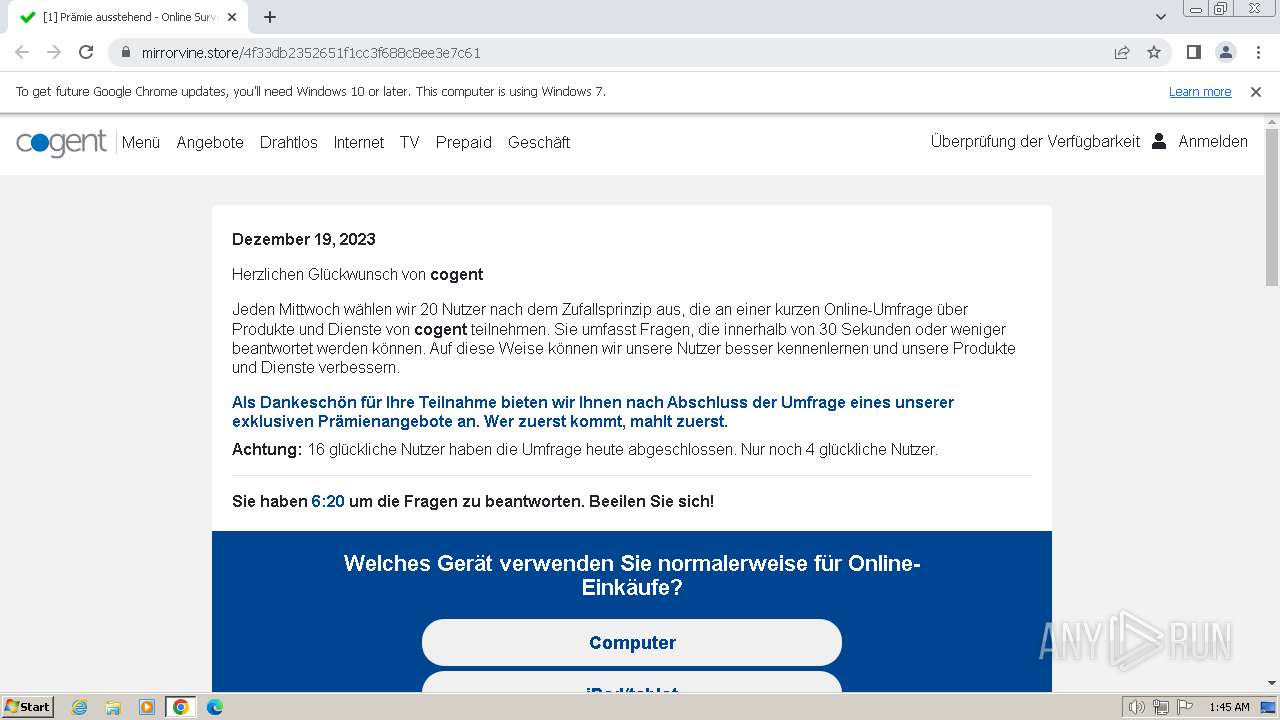Select the Prämie ausstehend browser tab

(x=127, y=17)
